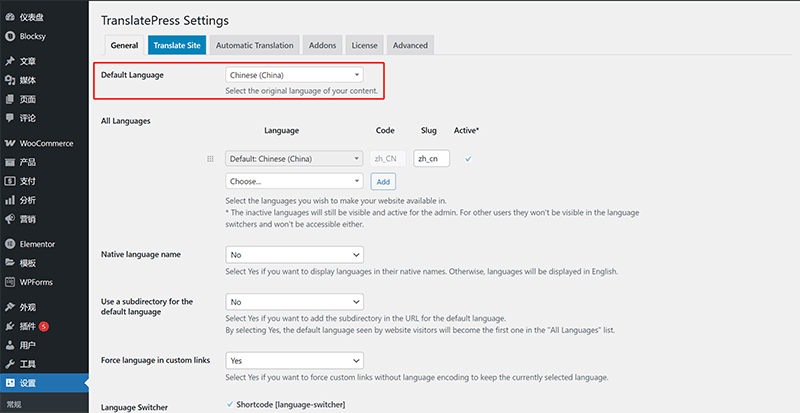Click the plugins update count badge
The height and width of the screenshot is (413, 800).
44,326
